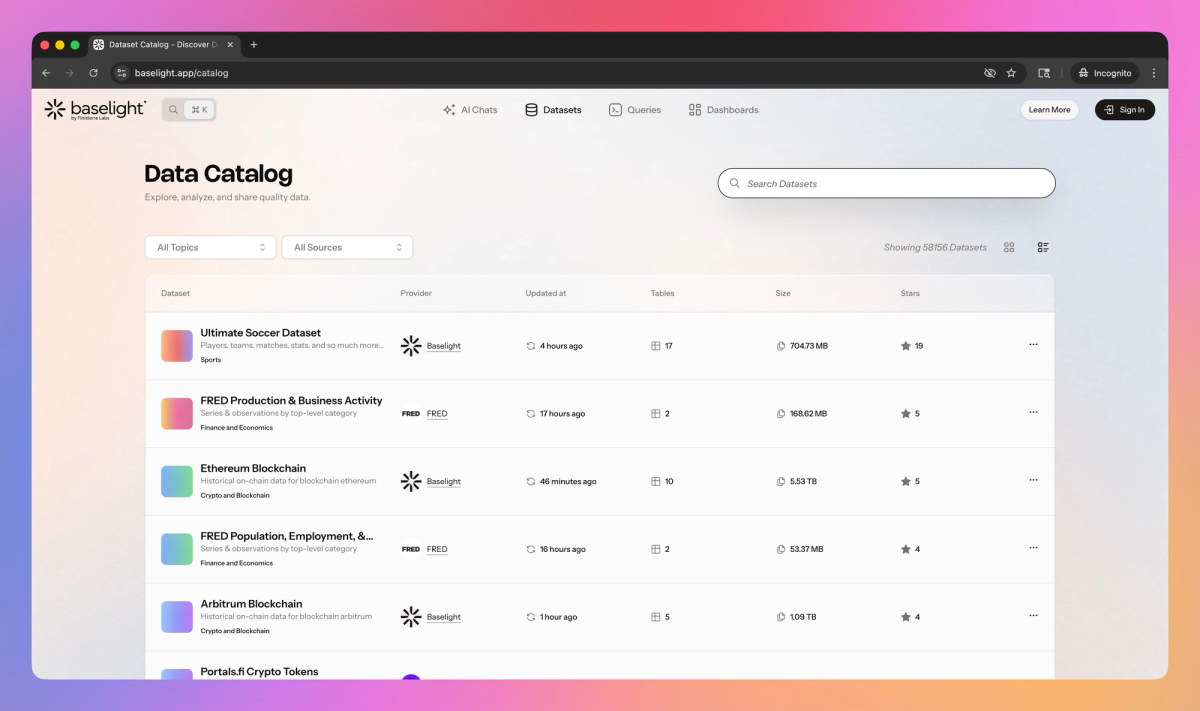This screenshot has width=1200, height=711.
Task: Click the Updated at column header
Action: point(546,294)
